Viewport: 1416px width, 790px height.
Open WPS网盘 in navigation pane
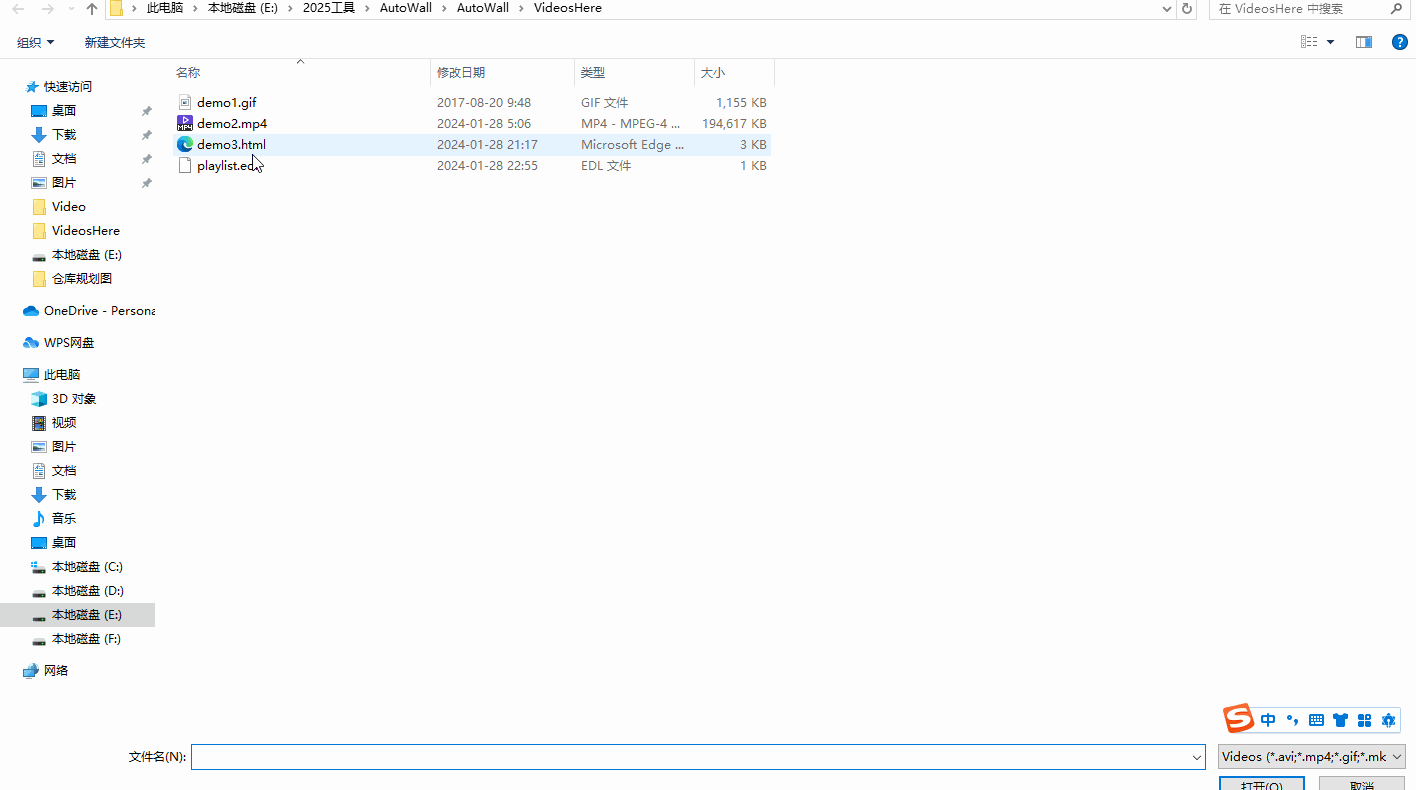[x=68, y=343]
